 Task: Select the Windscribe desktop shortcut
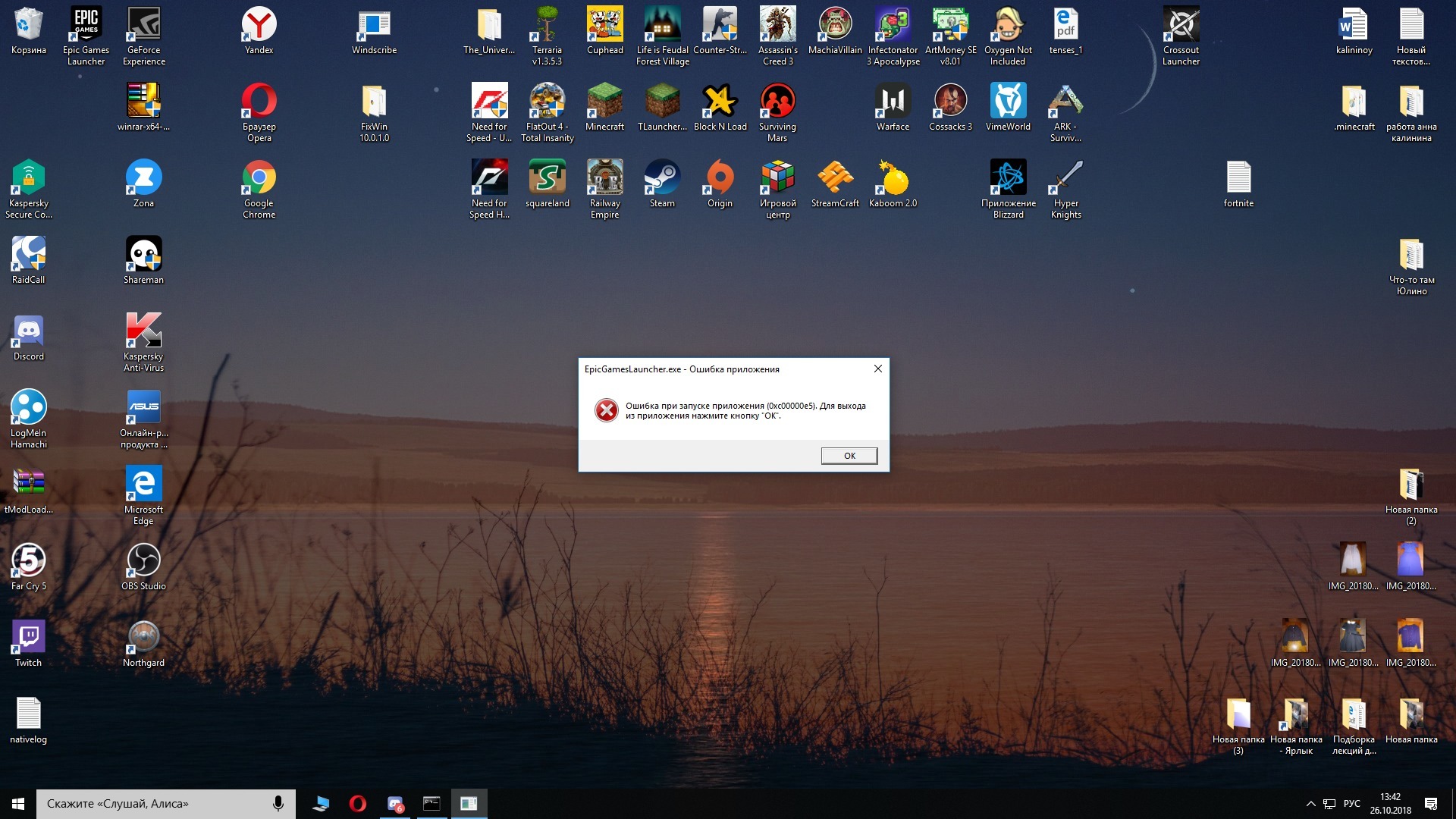(375, 30)
